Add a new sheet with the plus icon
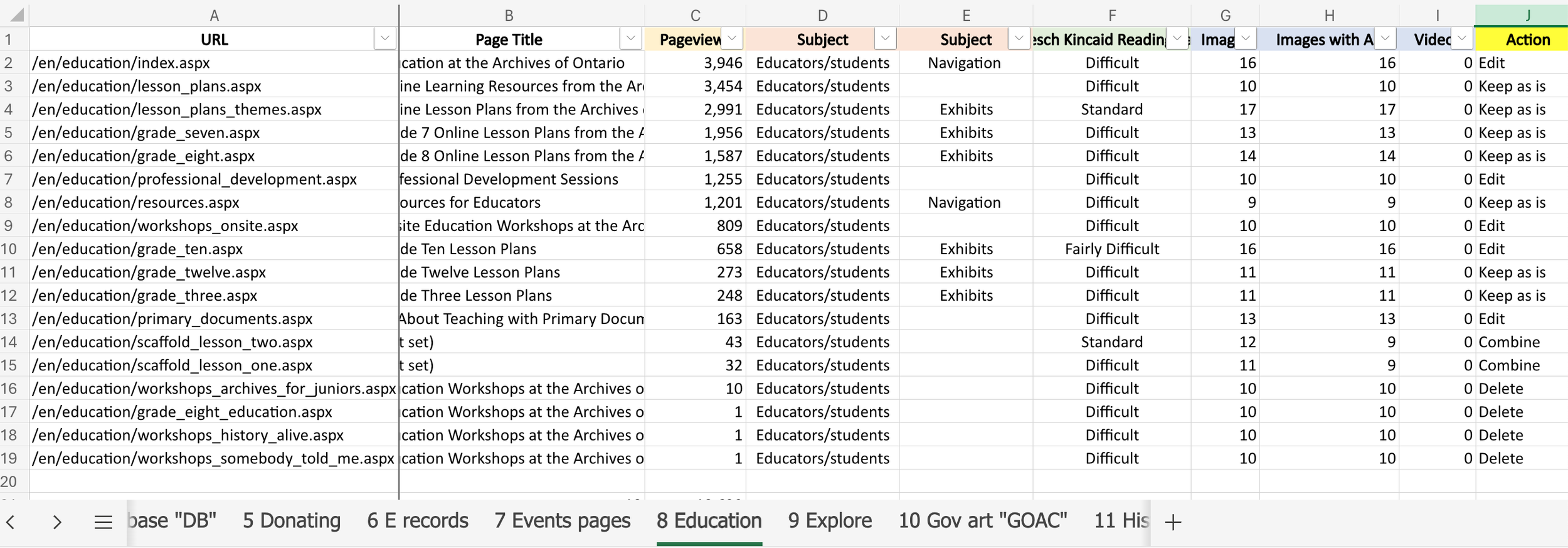Image resolution: width=1568 pixels, height=548 pixels. click(1172, 522)
